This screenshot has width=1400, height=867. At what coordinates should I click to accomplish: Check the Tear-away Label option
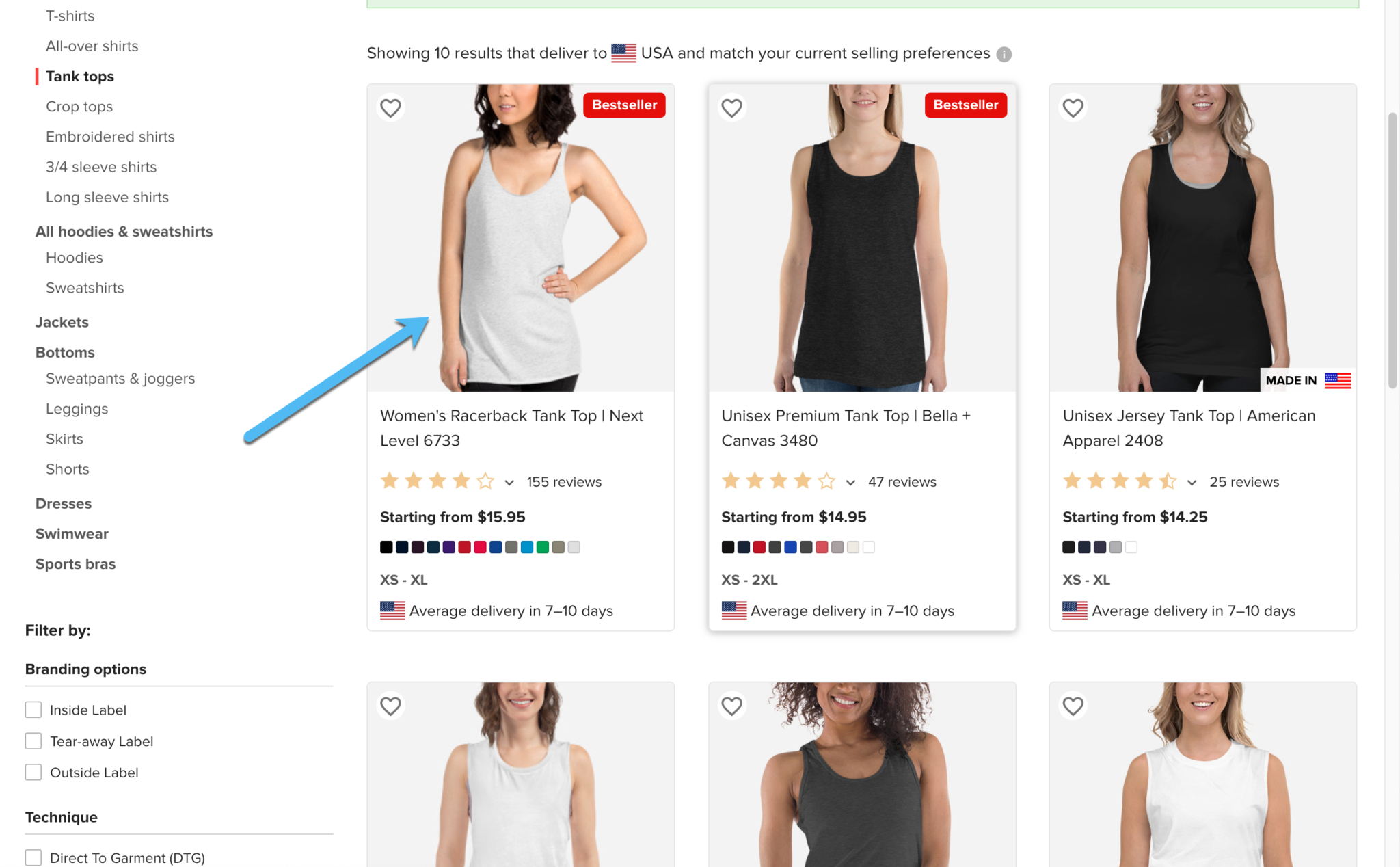click(33, 741)
